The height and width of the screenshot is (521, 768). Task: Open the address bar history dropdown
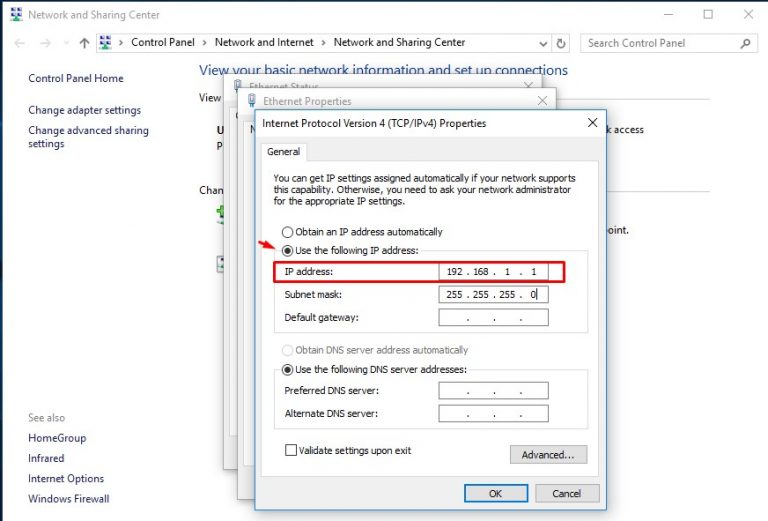point(543,43)
